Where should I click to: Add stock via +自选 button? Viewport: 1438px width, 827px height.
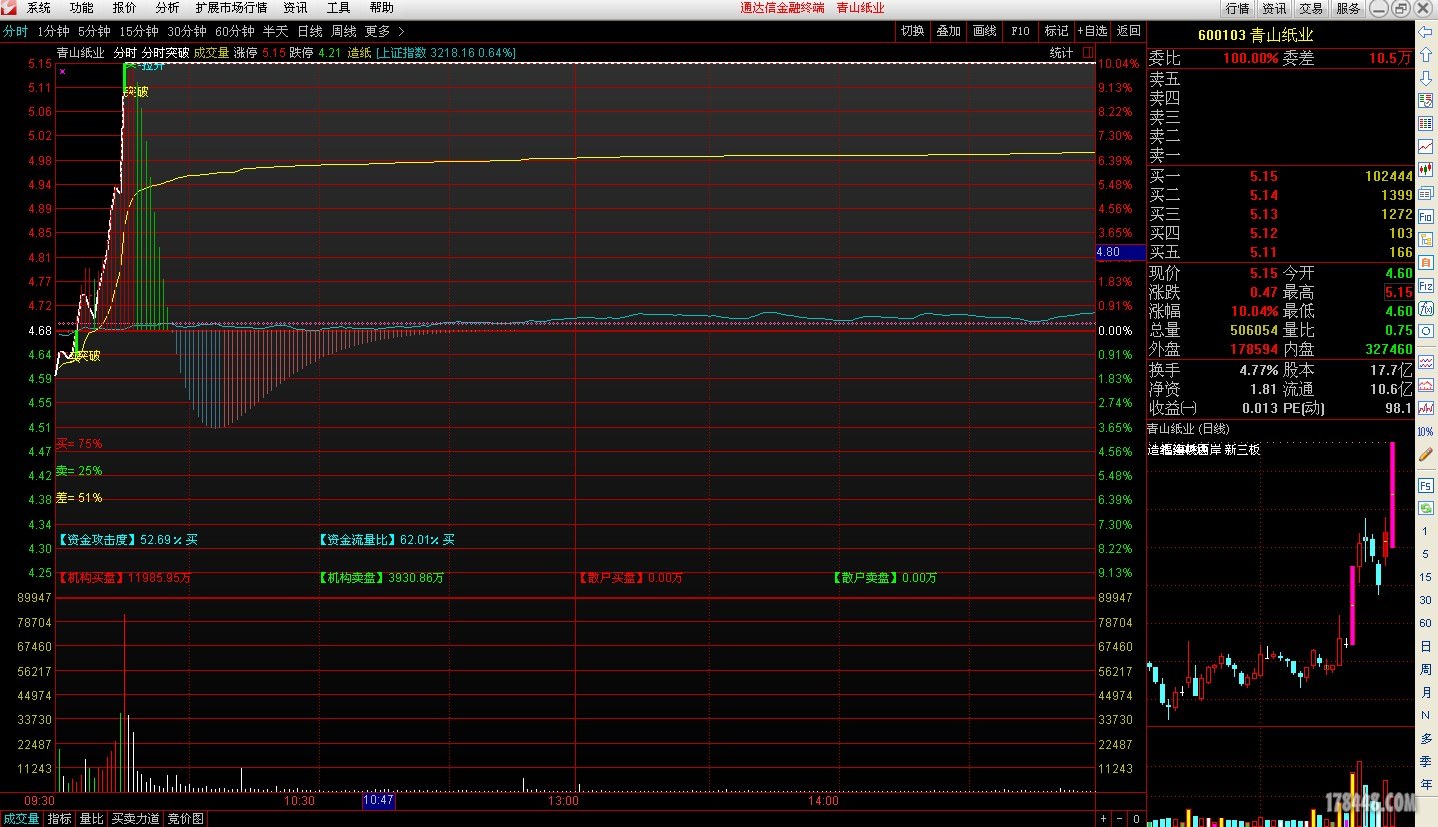[1092, 31]
